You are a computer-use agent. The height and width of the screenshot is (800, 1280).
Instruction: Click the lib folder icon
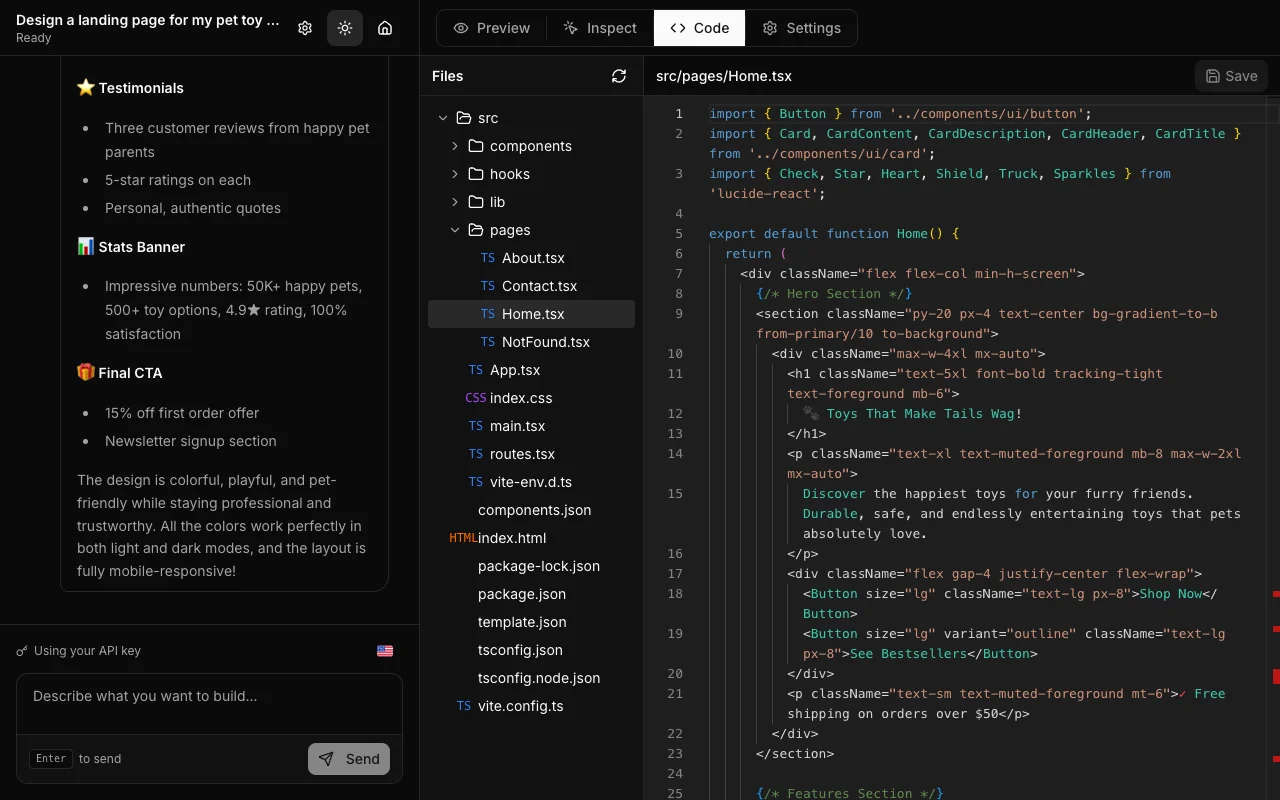click(x=475, y=202)
